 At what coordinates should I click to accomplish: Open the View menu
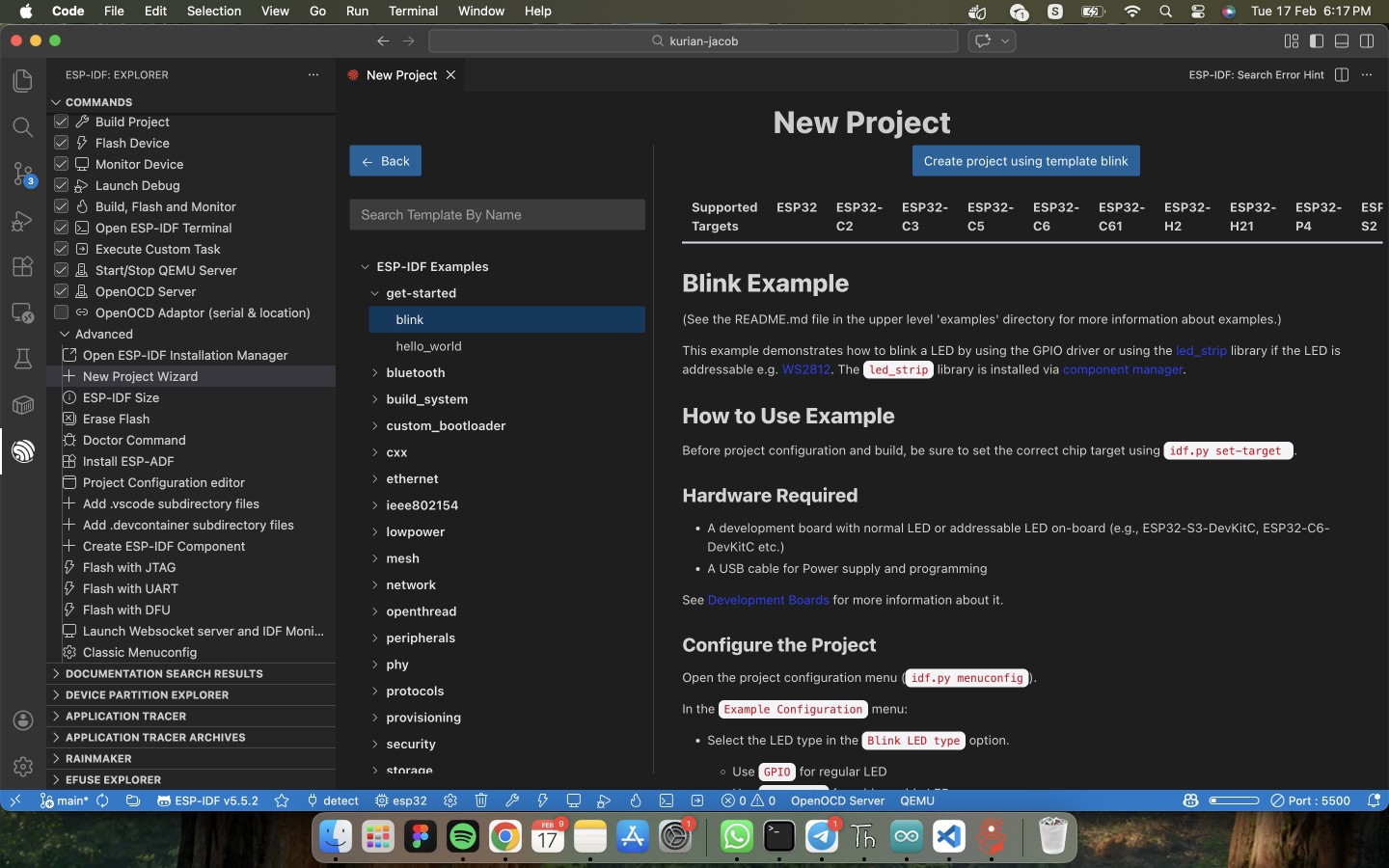pyautogui.click(x=275, y=12)
